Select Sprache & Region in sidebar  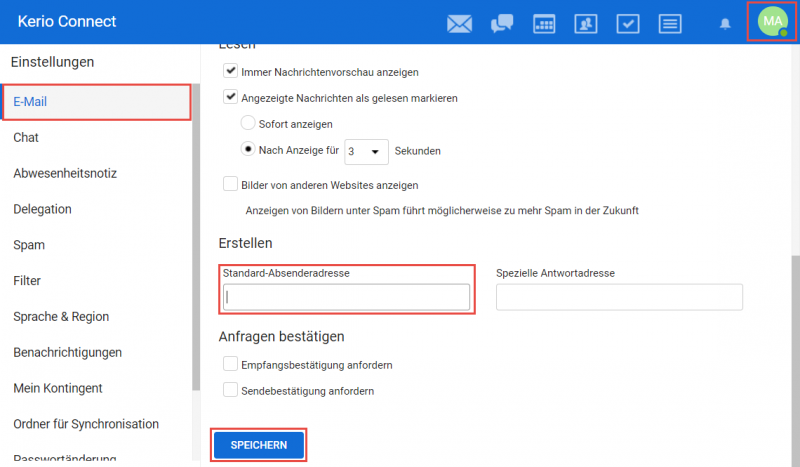pos(61,317)
